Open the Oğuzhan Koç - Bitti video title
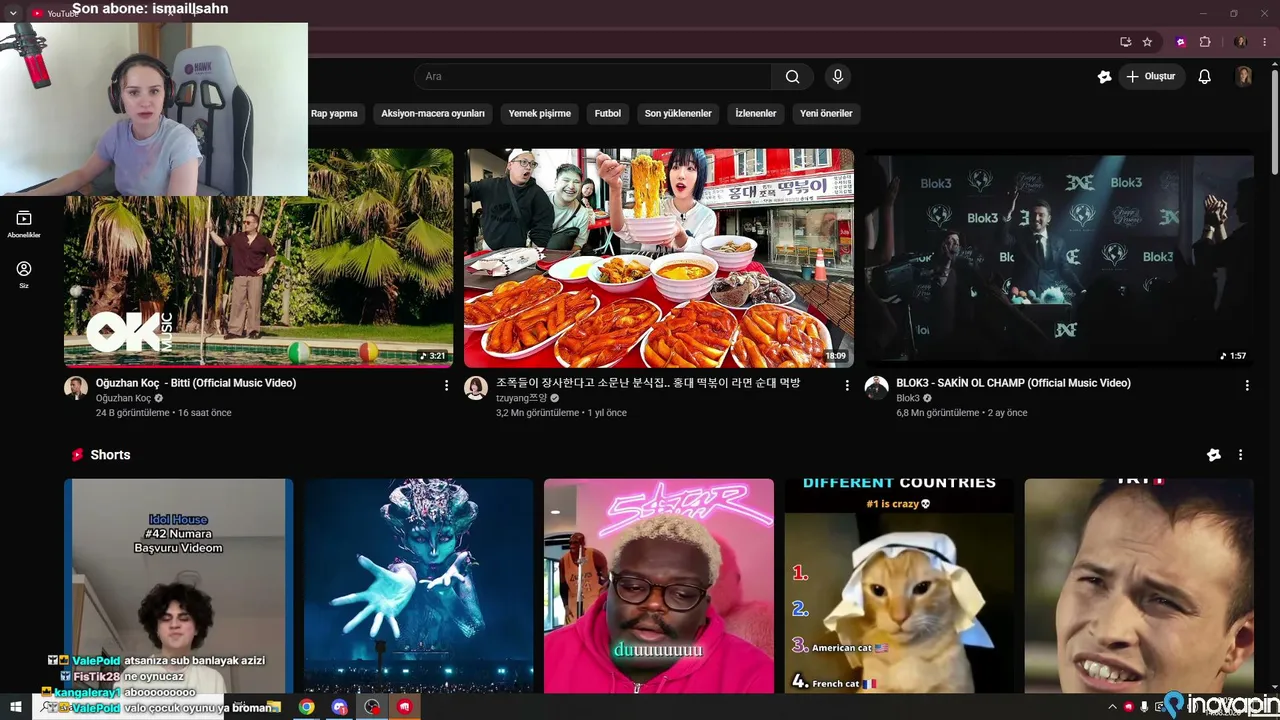Viewport: 1280px width, 720px height. coord(196,383)
